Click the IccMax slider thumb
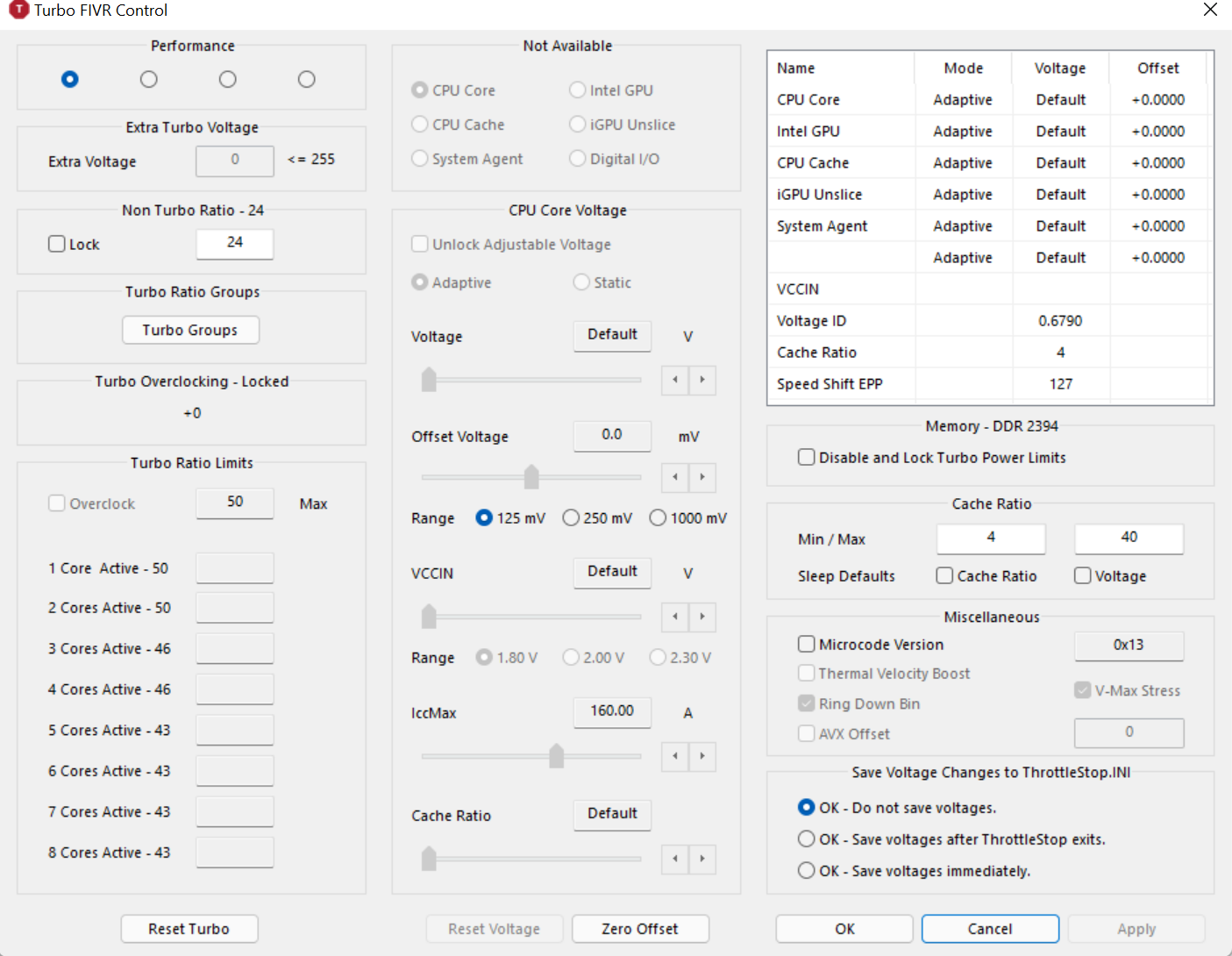Image resolution: width=1232 pixels, height=956 pixels. [556, 756]
